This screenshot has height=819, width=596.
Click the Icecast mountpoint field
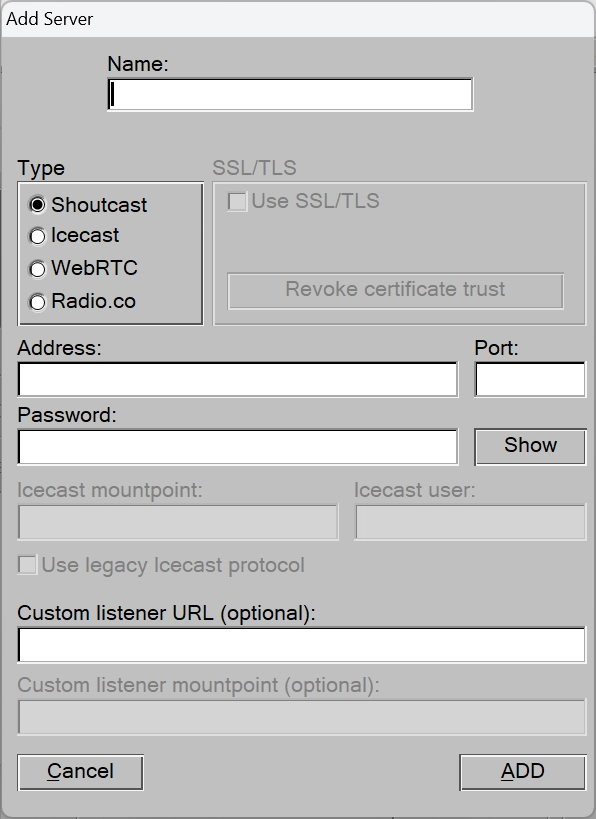point(178,522)
